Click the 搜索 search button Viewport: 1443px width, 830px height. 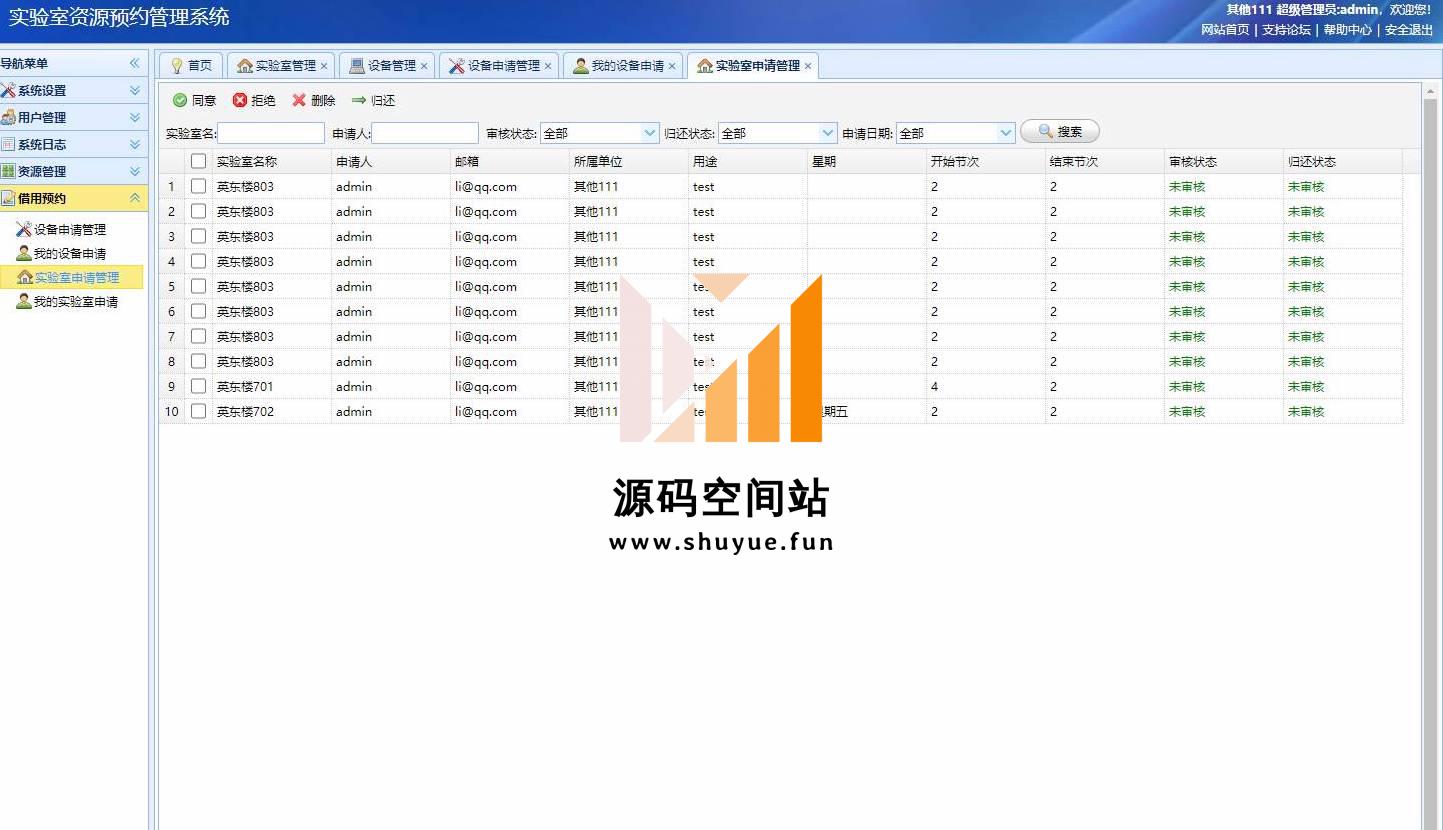(x=1060, y=132)
